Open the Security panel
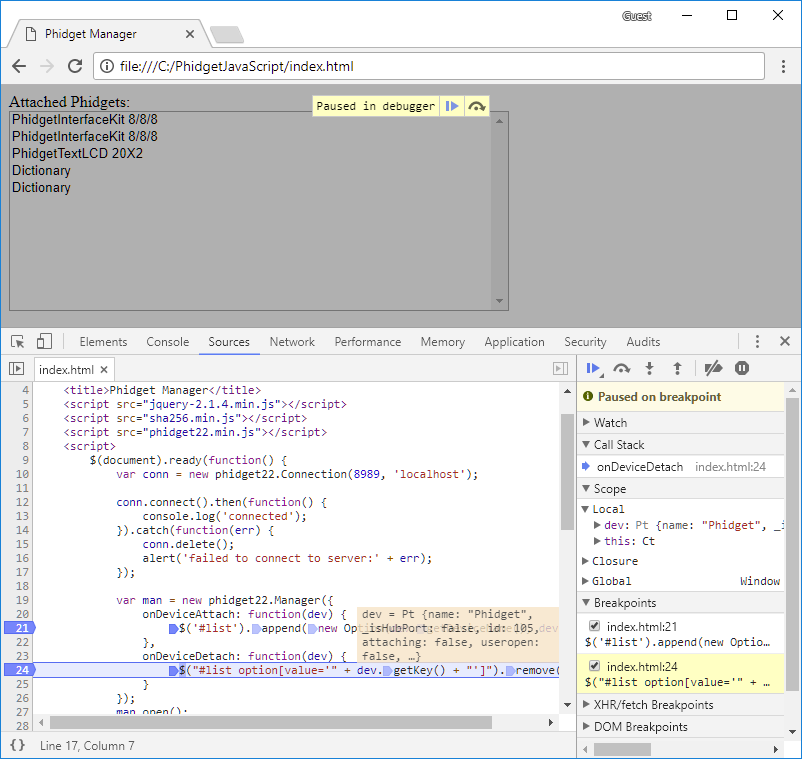Viewport: 802px width, 759px height. click(585, 342)
